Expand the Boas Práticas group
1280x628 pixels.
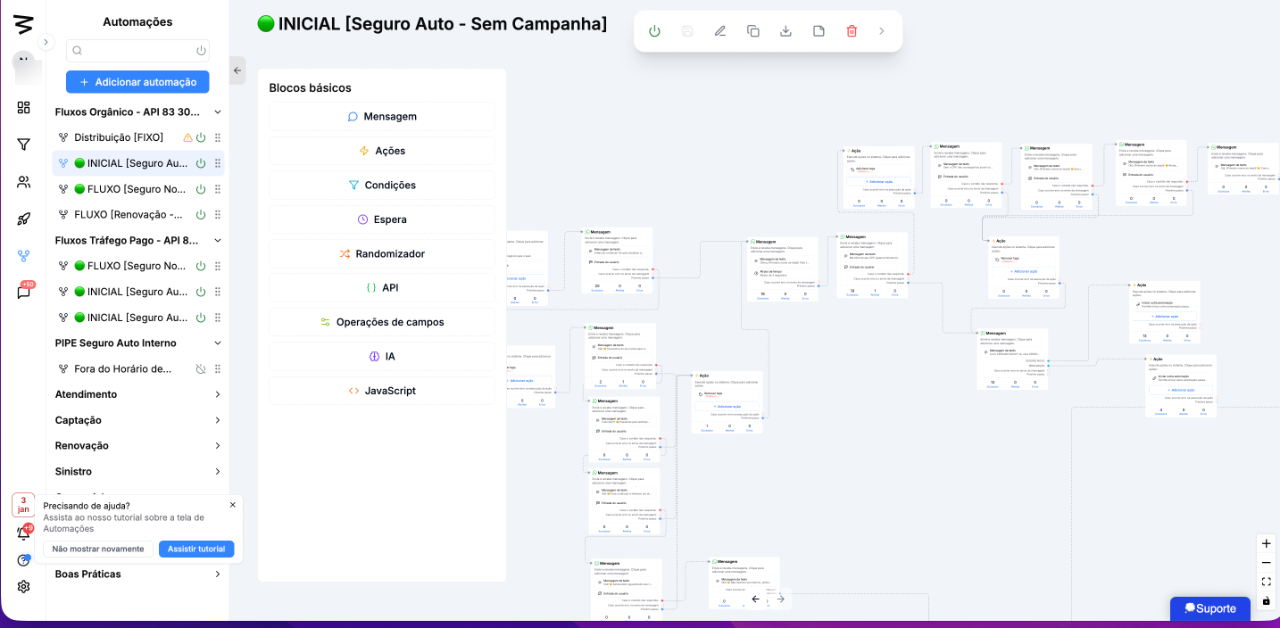coord(217,574)
